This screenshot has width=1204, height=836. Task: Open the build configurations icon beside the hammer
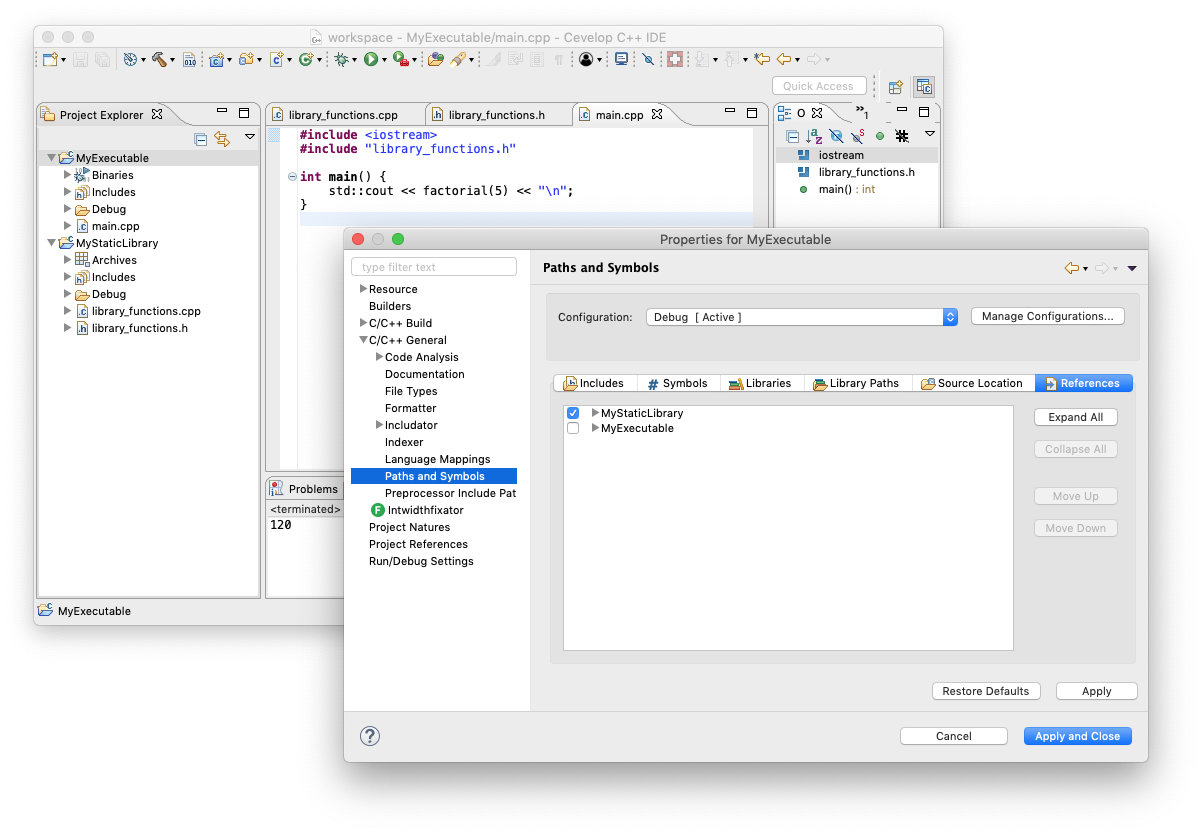coord(130,60)
